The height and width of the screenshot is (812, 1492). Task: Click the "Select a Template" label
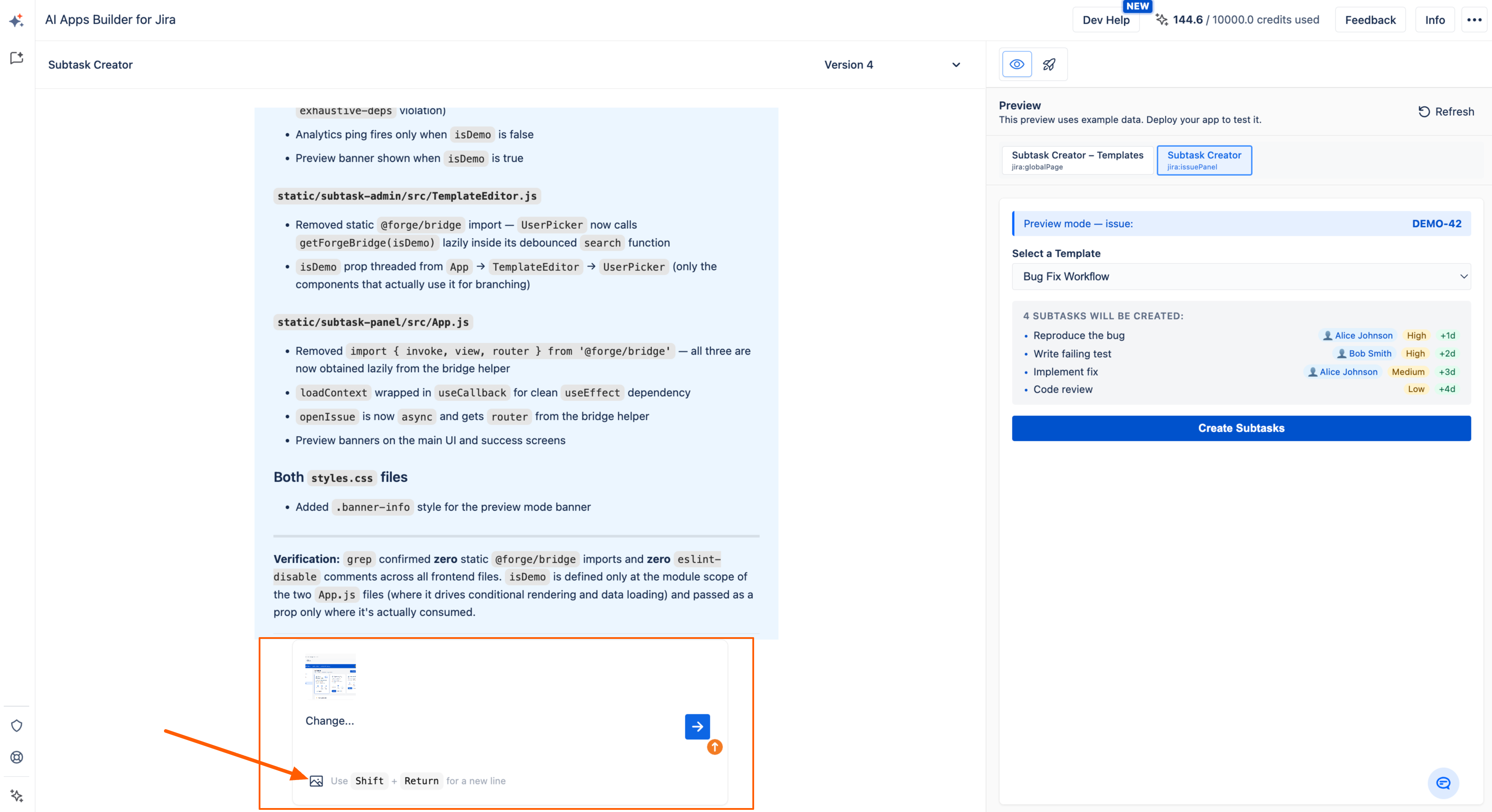point(1056,253)
